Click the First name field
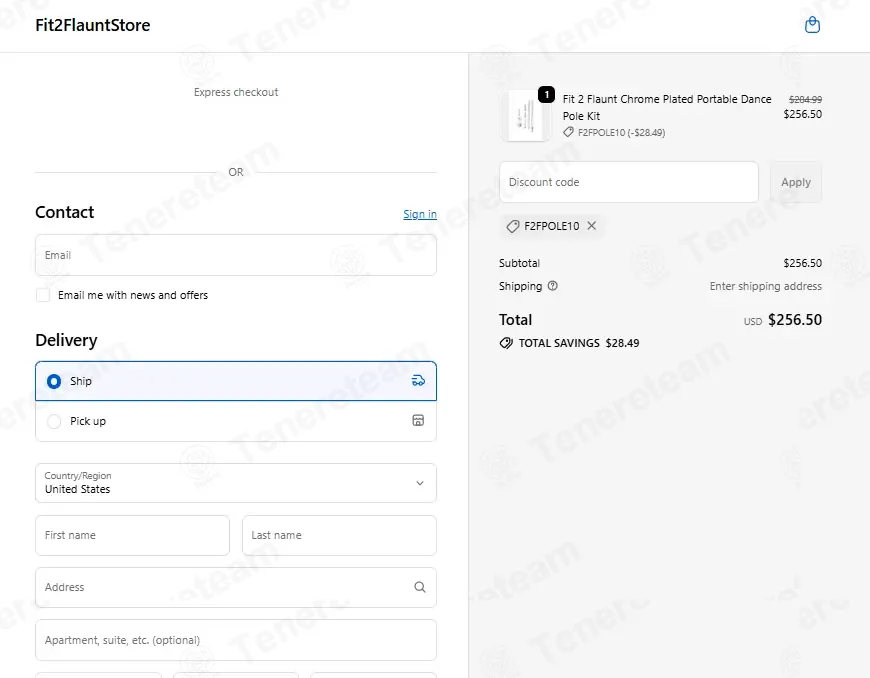This screenshot has height=678, width=870. (132, 535)
